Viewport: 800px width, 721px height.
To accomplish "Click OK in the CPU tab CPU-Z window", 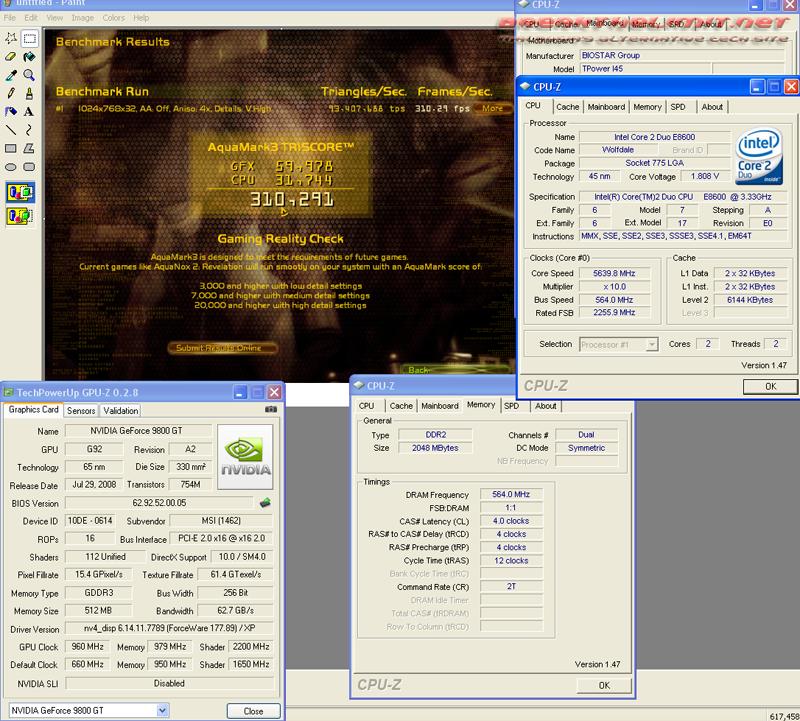I will [x=770, y=386].
